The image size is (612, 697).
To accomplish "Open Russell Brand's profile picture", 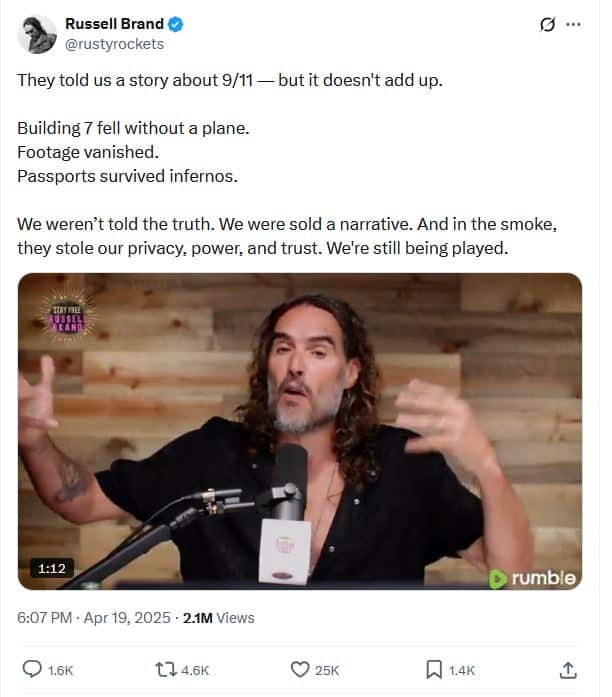I will tap(36, 34).
